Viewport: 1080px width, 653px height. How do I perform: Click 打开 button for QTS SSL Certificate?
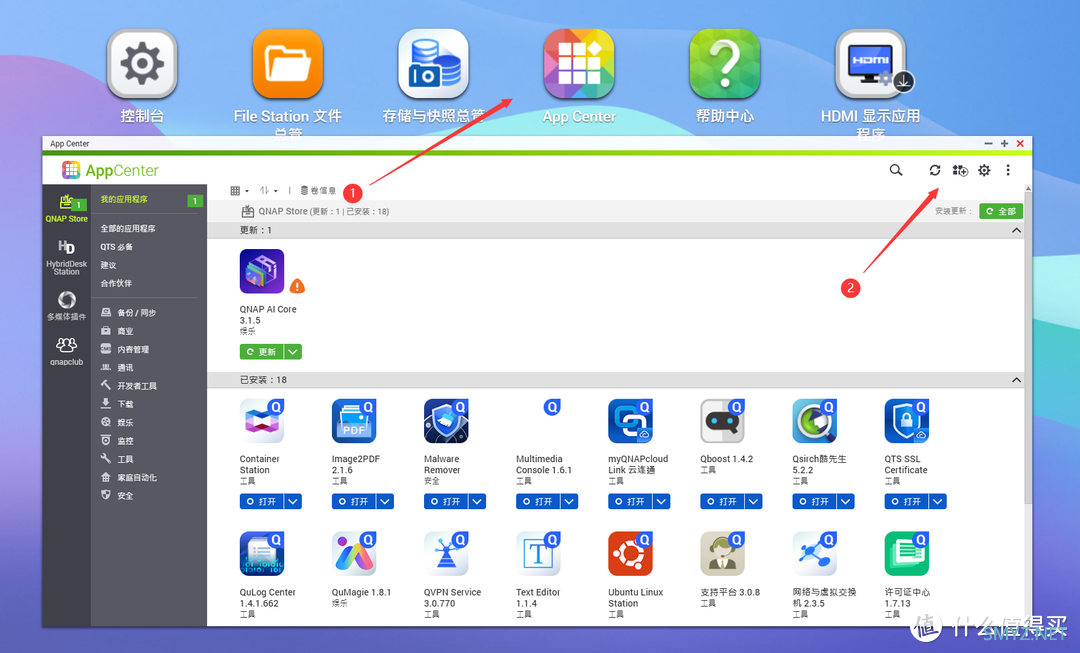pyautogui.click(x=906, y=501)
